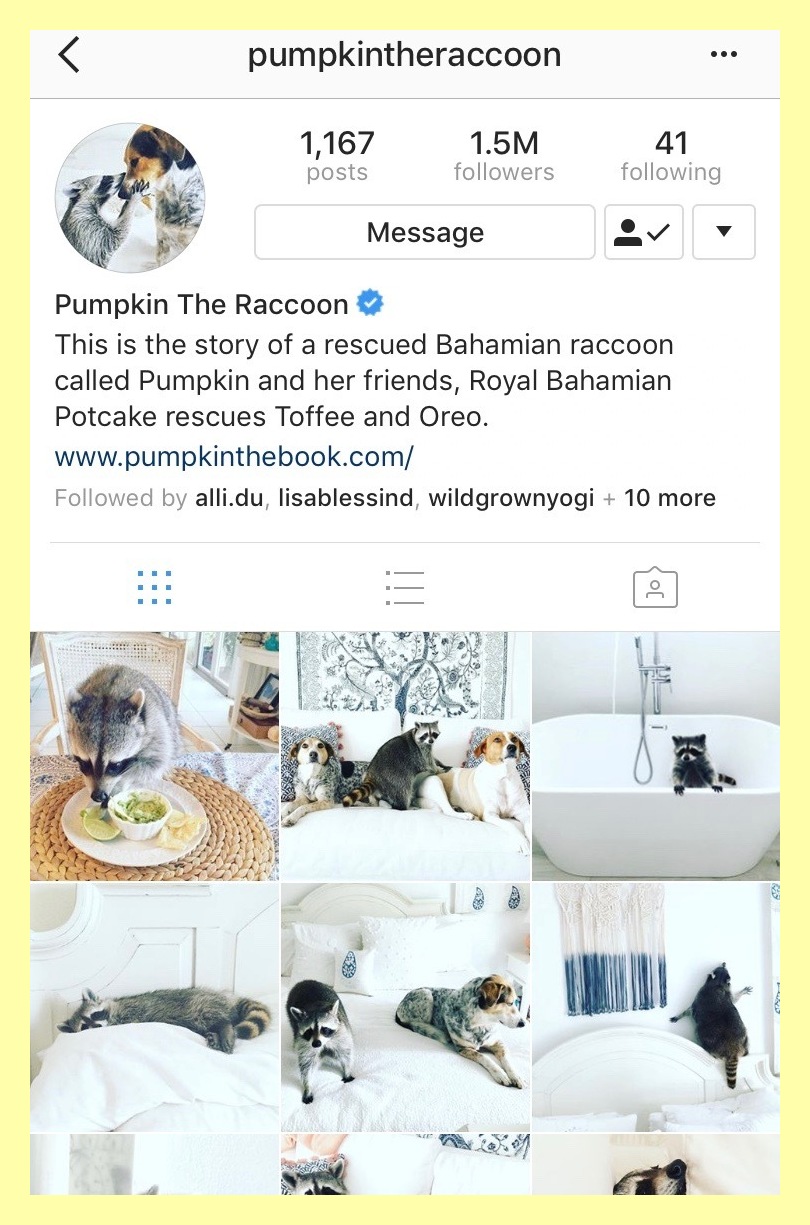Open the '10 more' followers link
This screenshot has height=1225, width=810.
(670, 498)
